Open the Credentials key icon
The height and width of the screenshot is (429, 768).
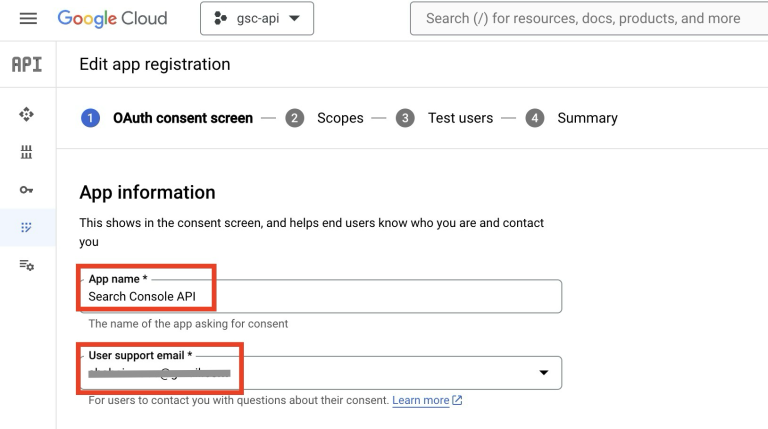[x=27, y=188]
